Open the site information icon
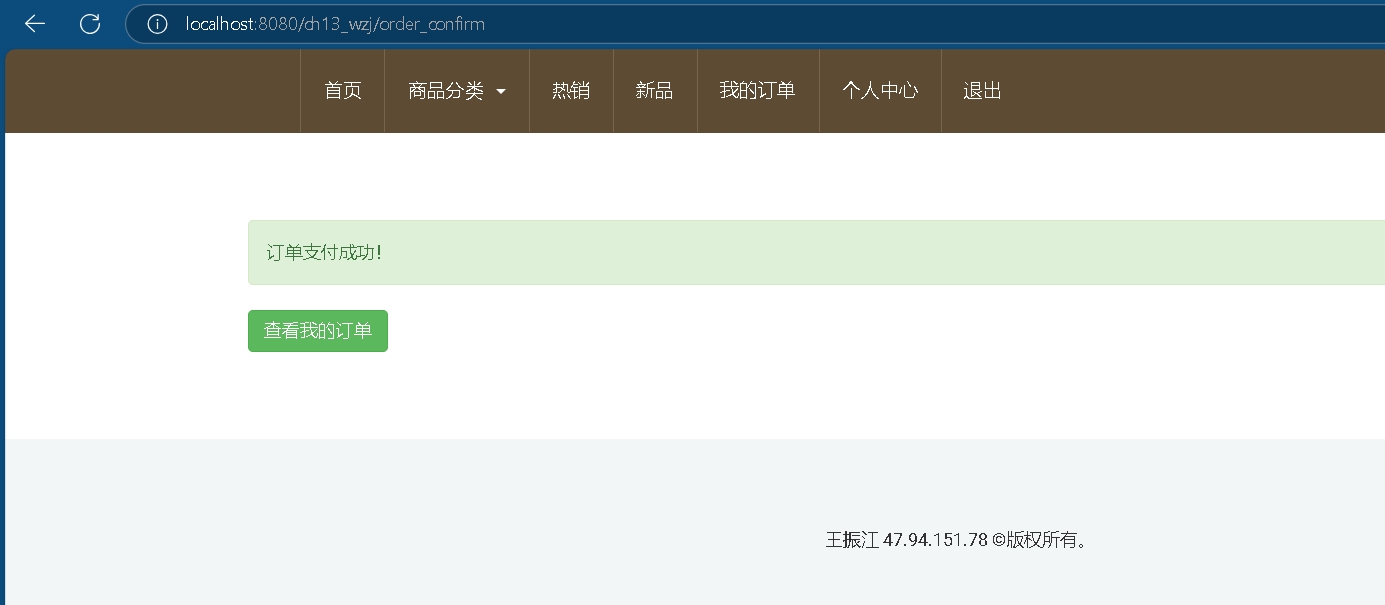Image resolution: width=1385 pixels, height=605 pixels. pyautogui.click(x=157, y=24)
